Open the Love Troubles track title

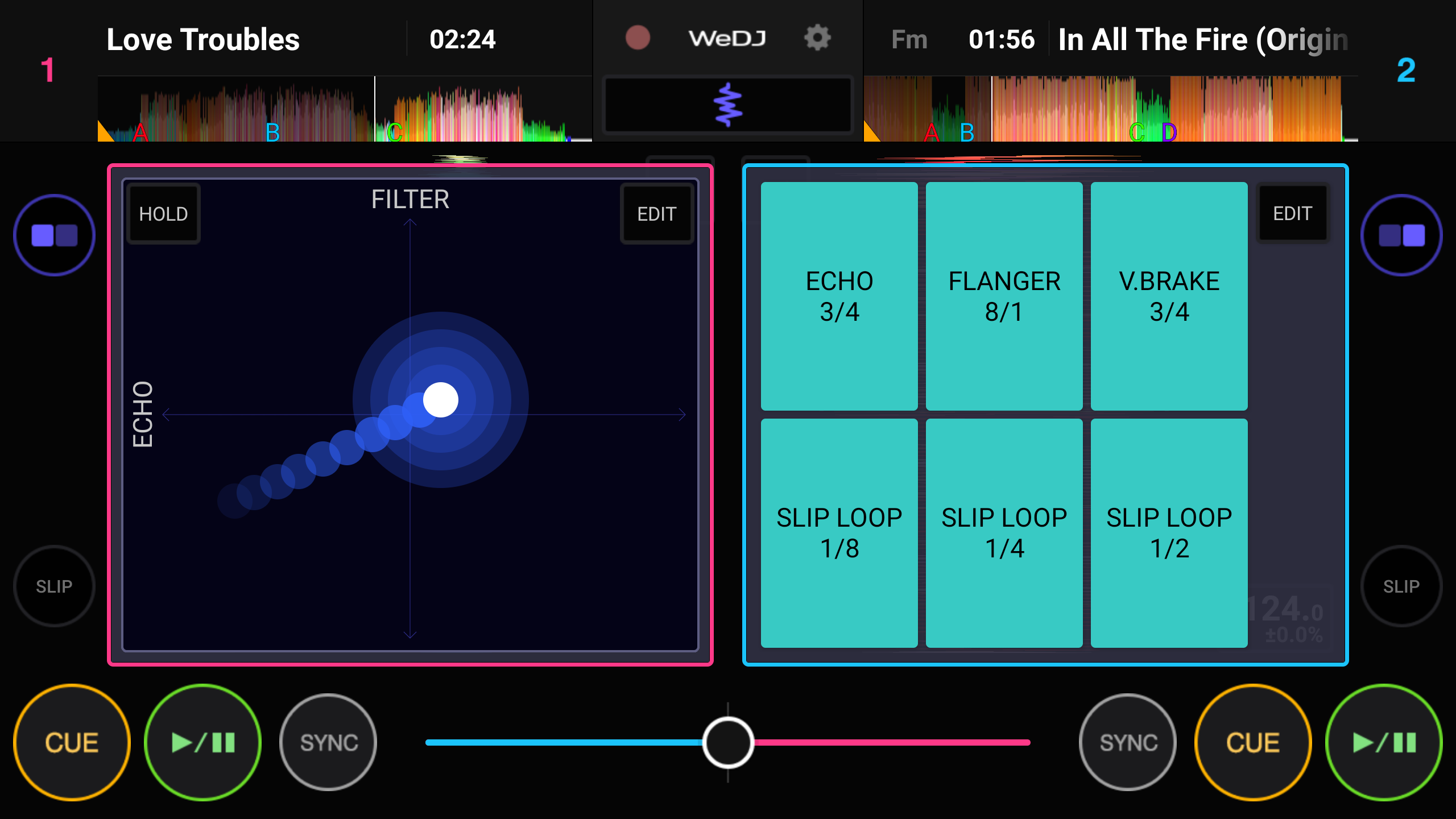pyautogui.click(x=203, y=40)
